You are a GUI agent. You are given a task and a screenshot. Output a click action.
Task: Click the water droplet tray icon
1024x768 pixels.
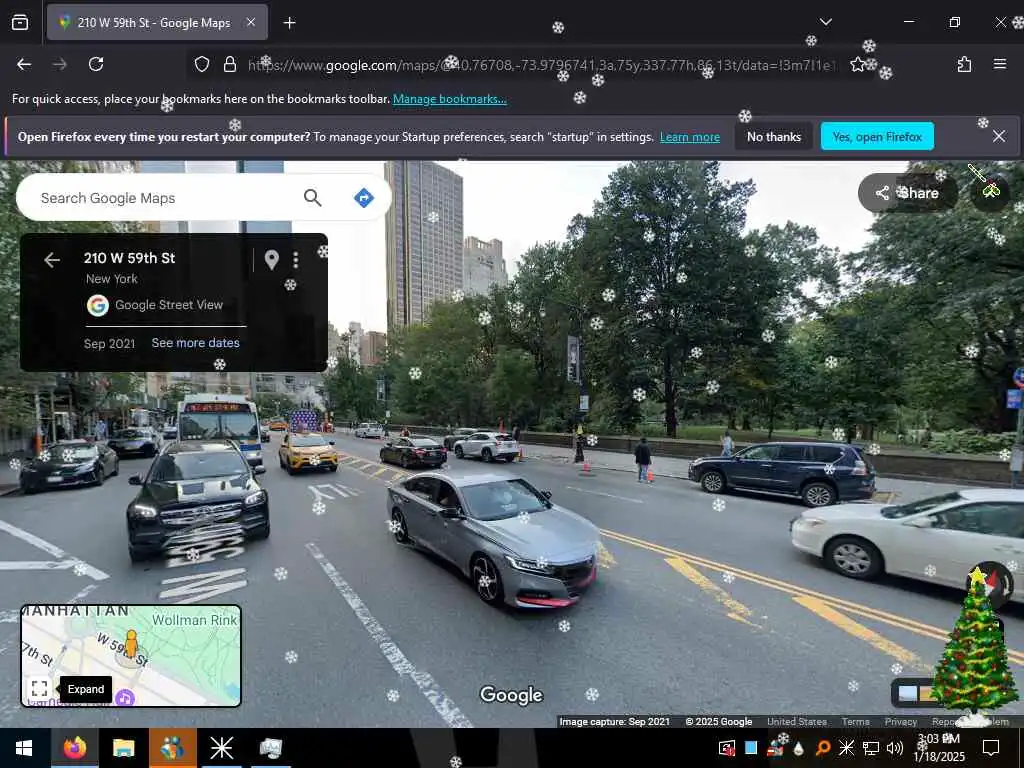coord(798,748)
